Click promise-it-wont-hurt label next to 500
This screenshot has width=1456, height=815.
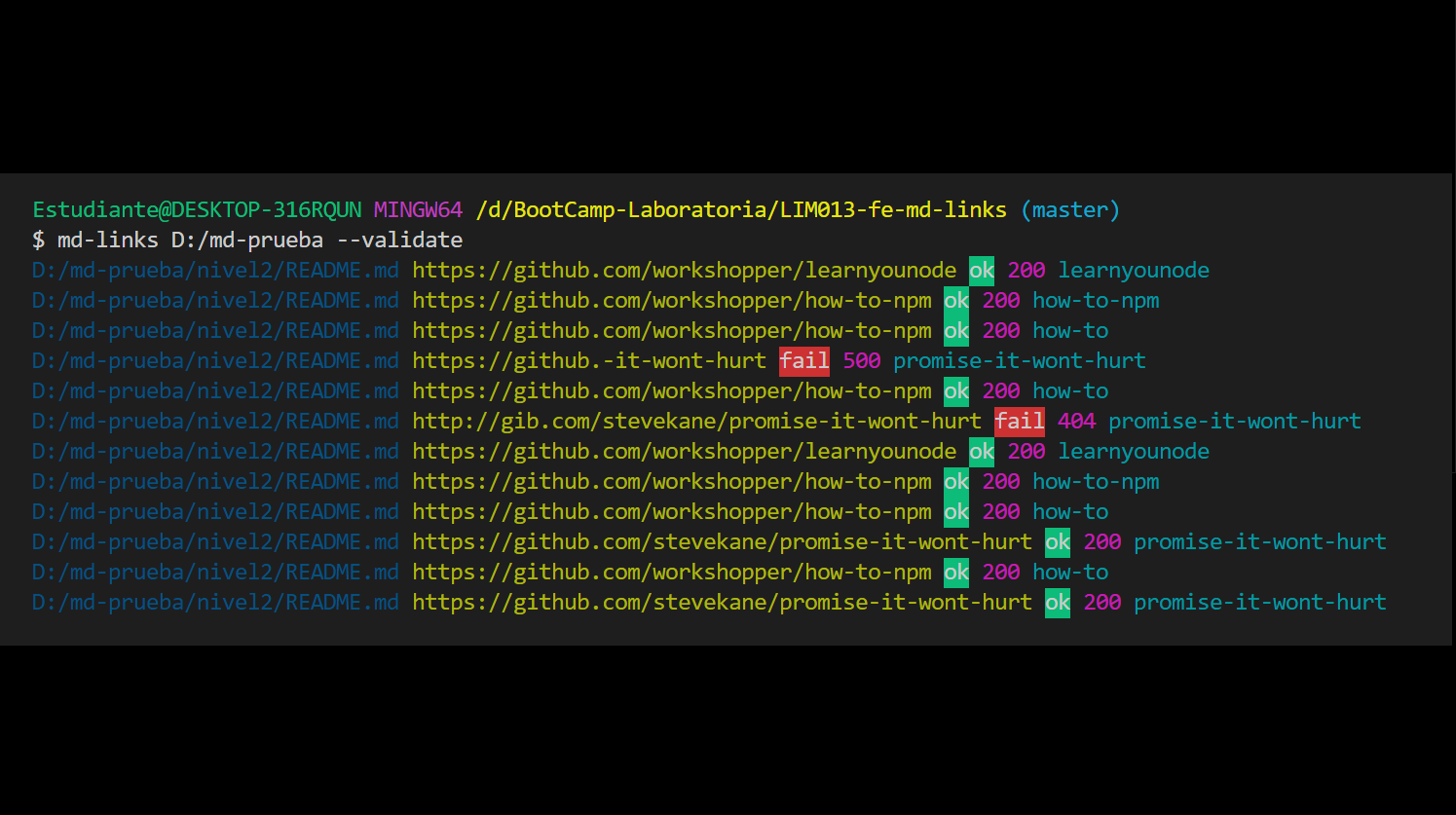pos(1020,360)
